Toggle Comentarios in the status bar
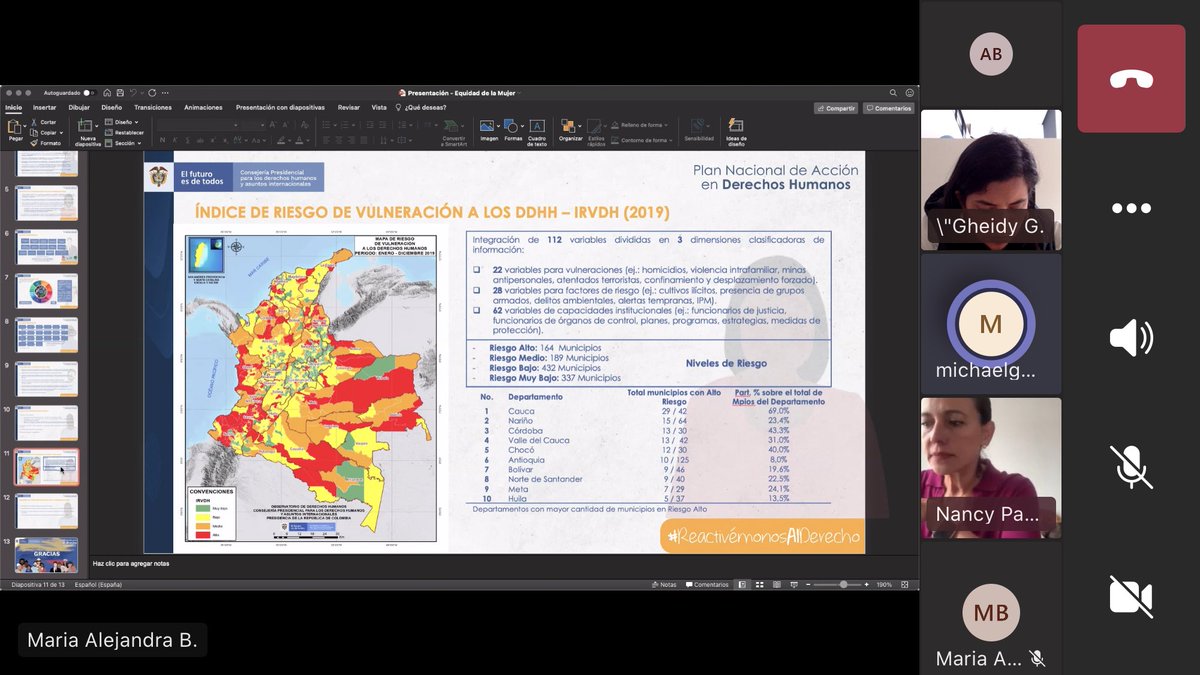1200x675 pixels. click(x=707, y=584)
